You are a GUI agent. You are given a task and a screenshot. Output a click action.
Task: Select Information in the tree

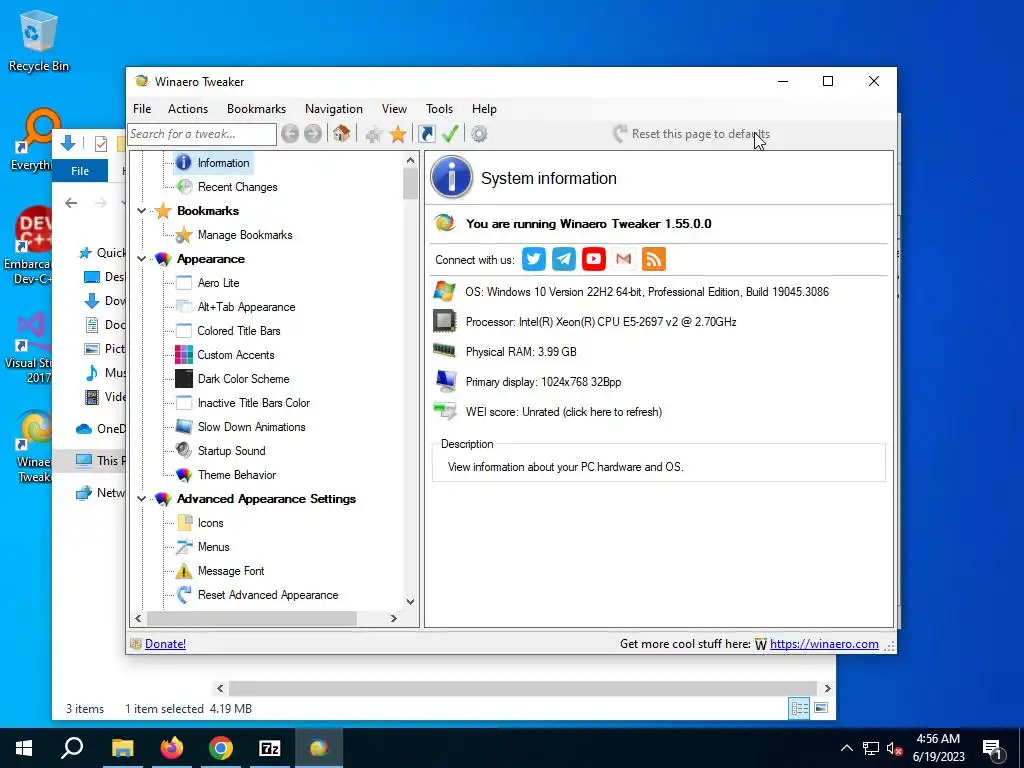coord(223,163)
